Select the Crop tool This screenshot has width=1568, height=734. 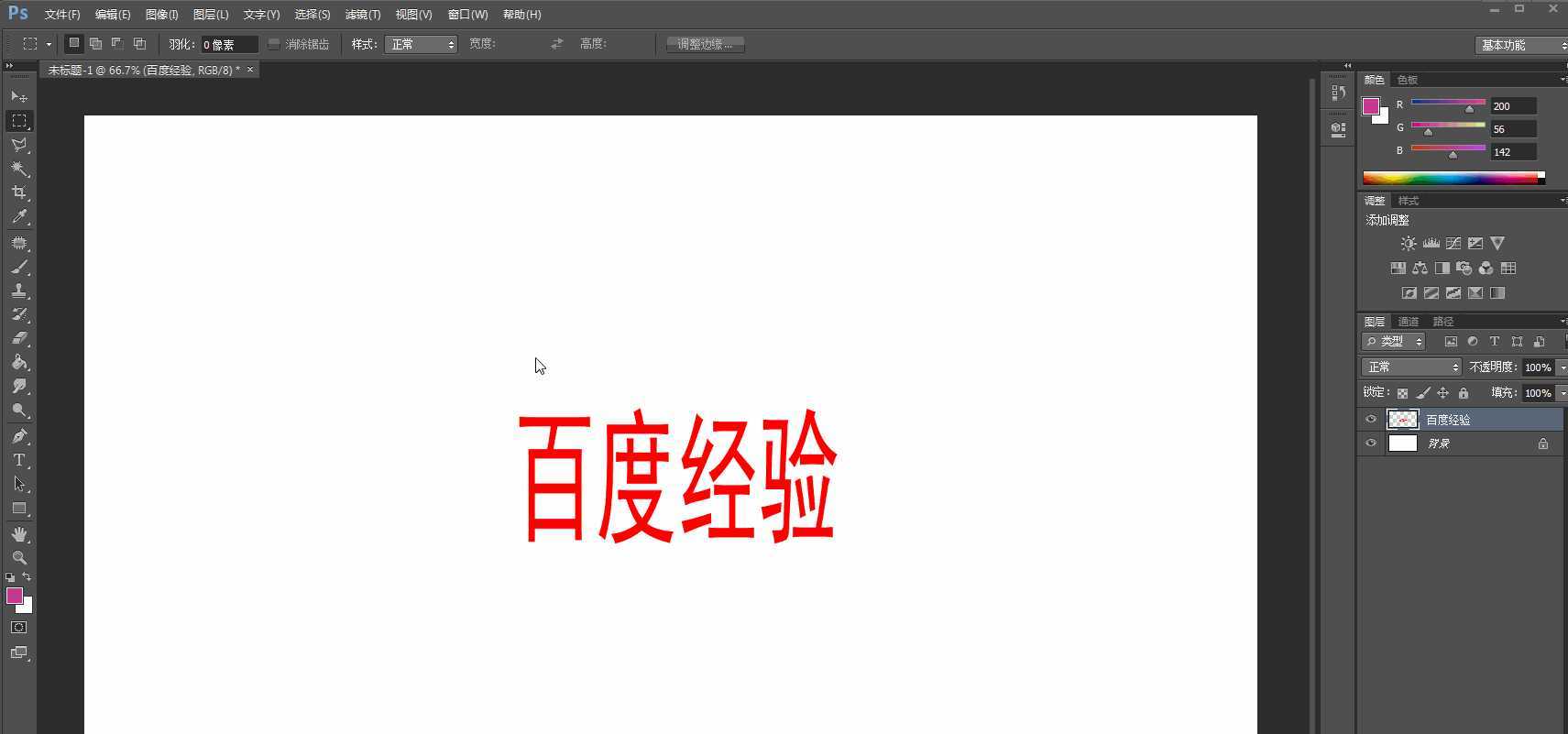coord(19,192)
